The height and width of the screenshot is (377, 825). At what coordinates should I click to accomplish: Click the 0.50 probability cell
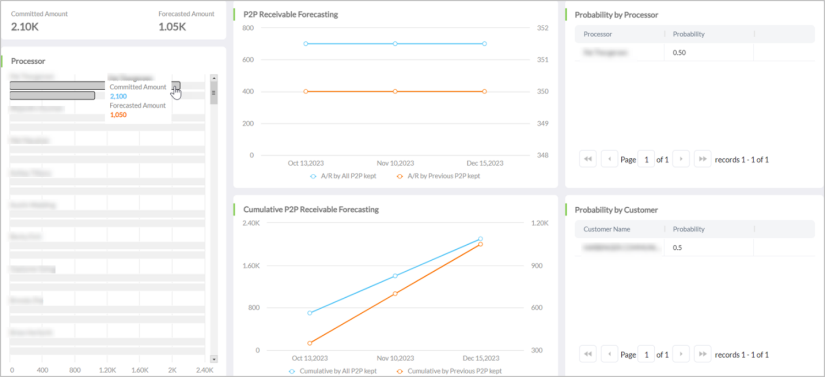[x=679, y=53]
